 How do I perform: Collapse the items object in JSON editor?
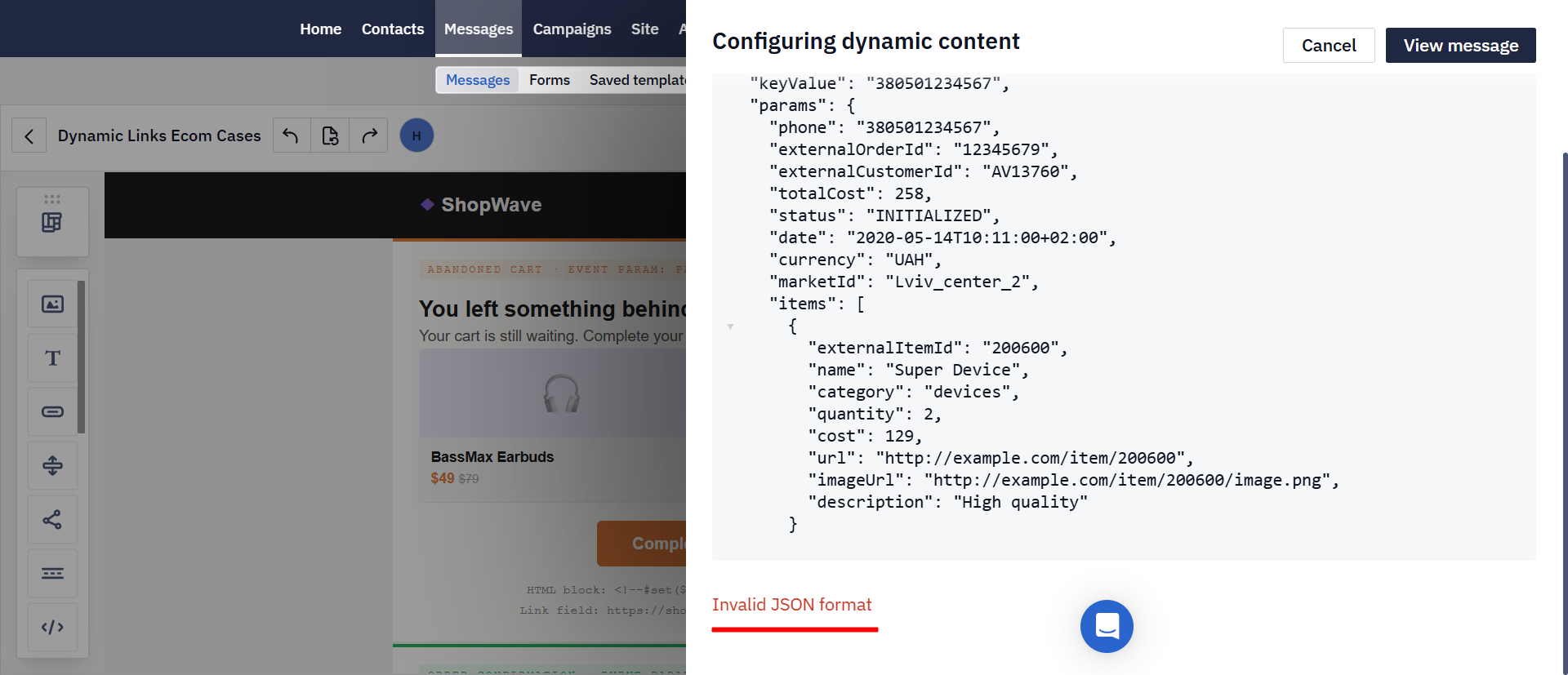pos(730,326)
